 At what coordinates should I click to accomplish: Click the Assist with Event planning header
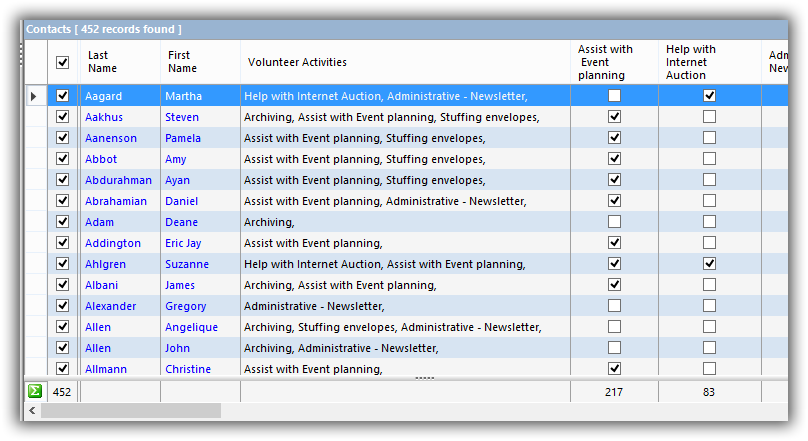coord(605,62)
